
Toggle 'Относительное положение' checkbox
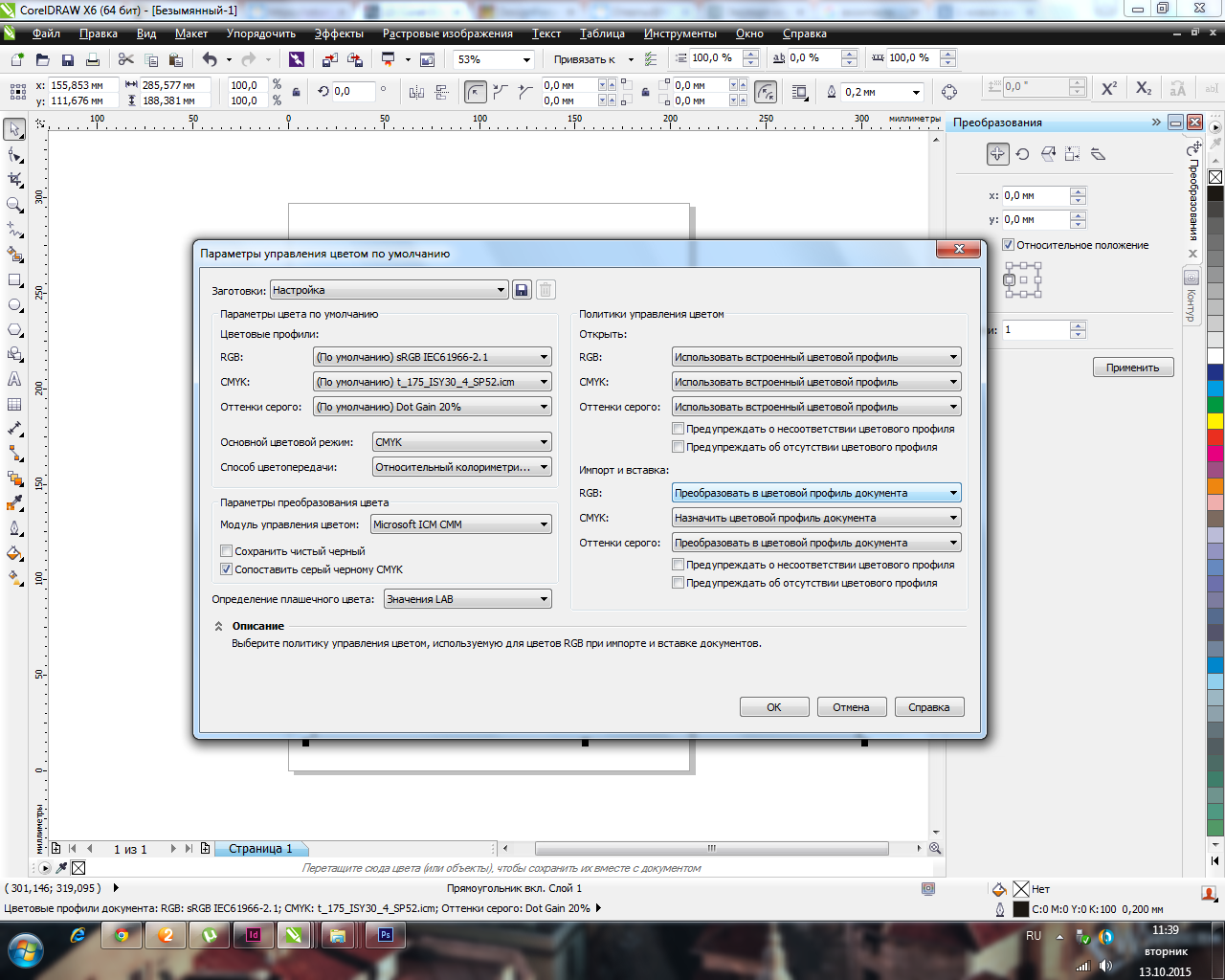click(x=1008, y=245)
